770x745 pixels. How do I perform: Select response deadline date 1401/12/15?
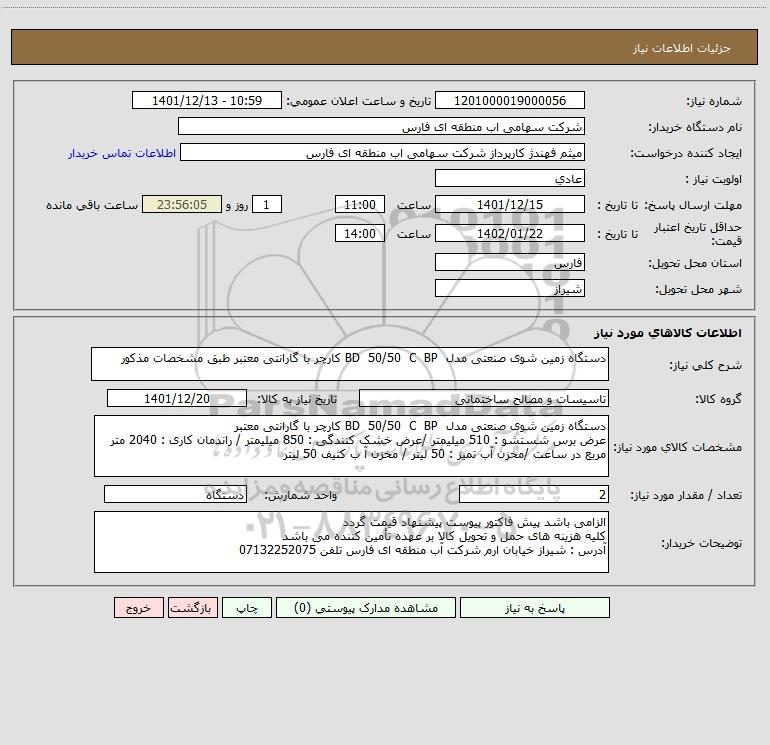pyautogui.click(x=510, y=204)
